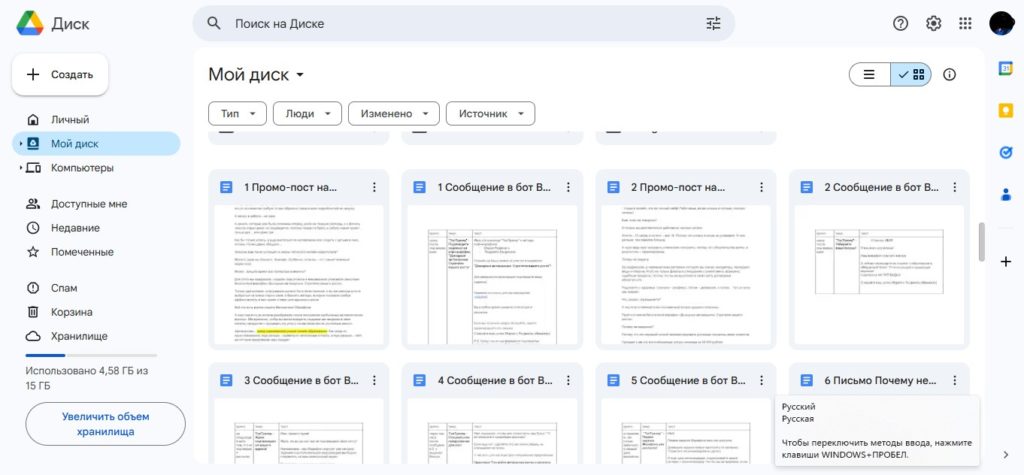Open 2 Сообщение в бот document thumbnail
The image size is (1024, 475).
click(x=879, y=275)
